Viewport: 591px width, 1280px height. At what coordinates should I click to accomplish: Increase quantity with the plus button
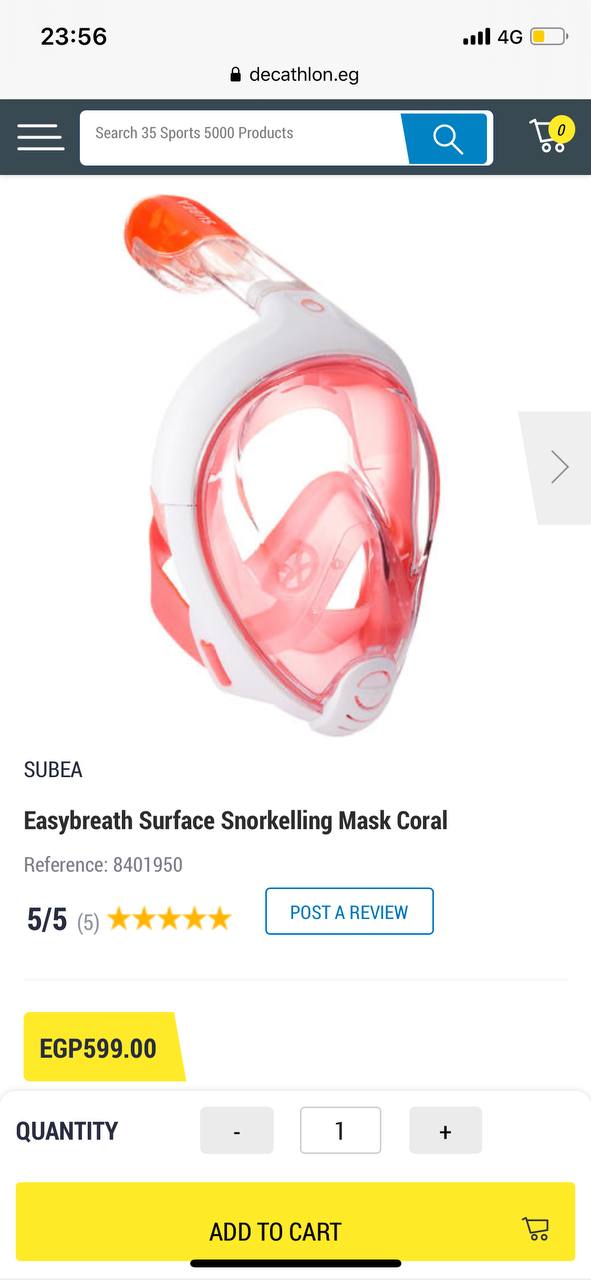[x=445, y=1131]
